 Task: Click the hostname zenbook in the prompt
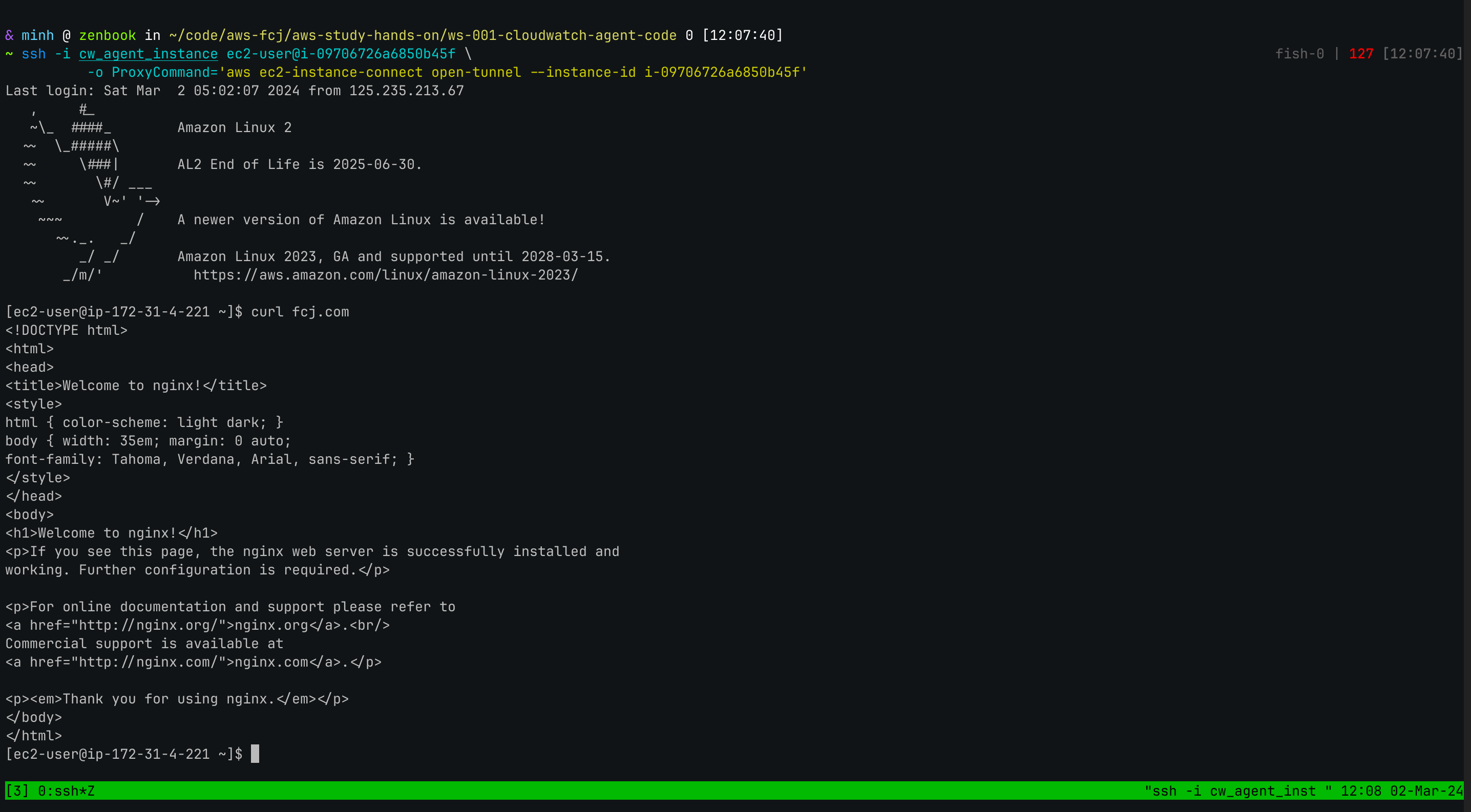108,35
